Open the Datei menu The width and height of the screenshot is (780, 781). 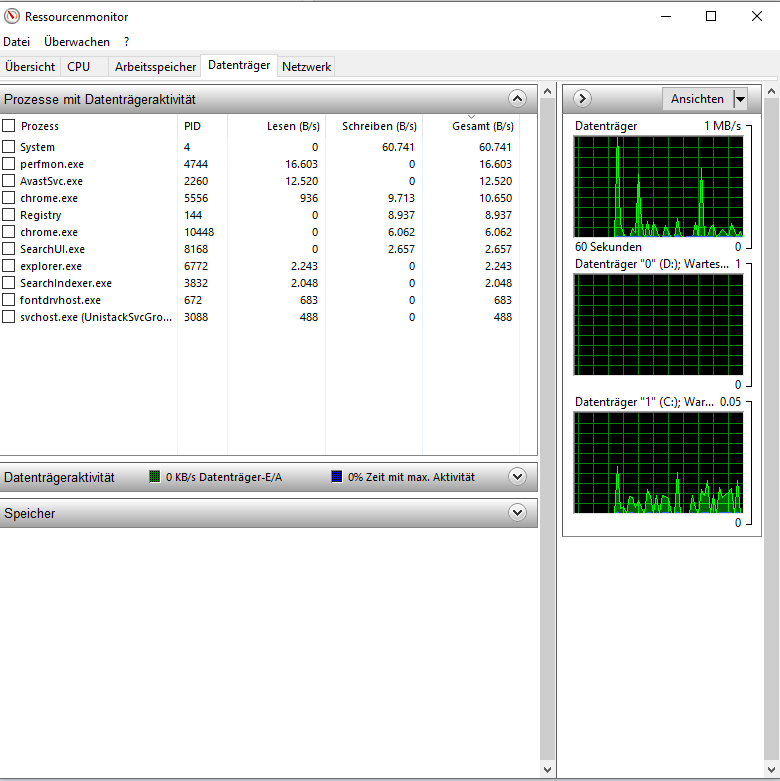[16, 42]
